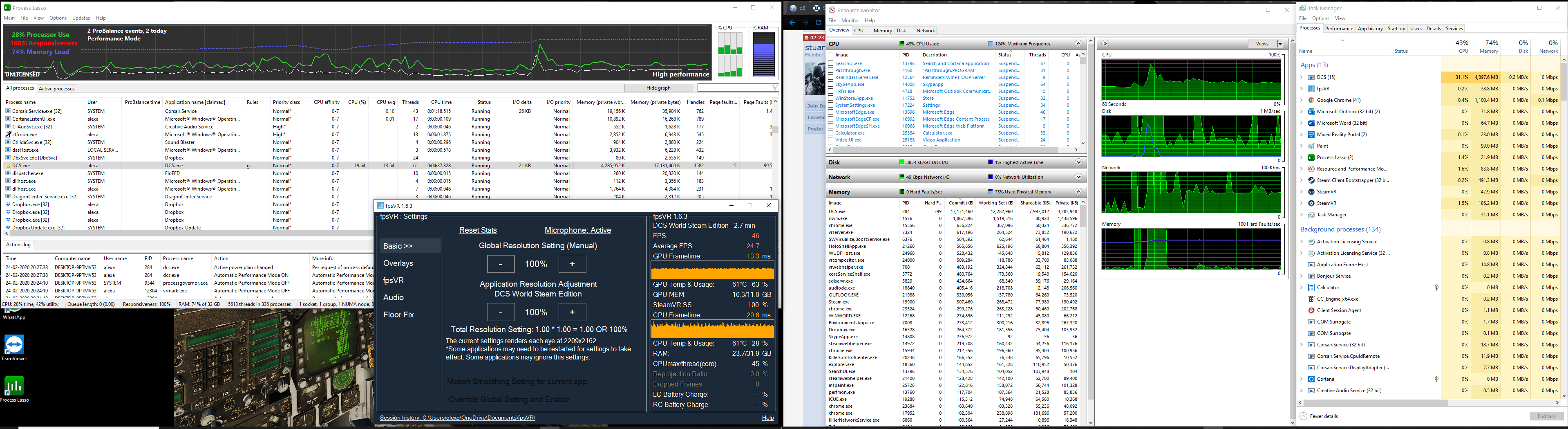Click the Resource Monitor title bar icon

click(832, 10)
